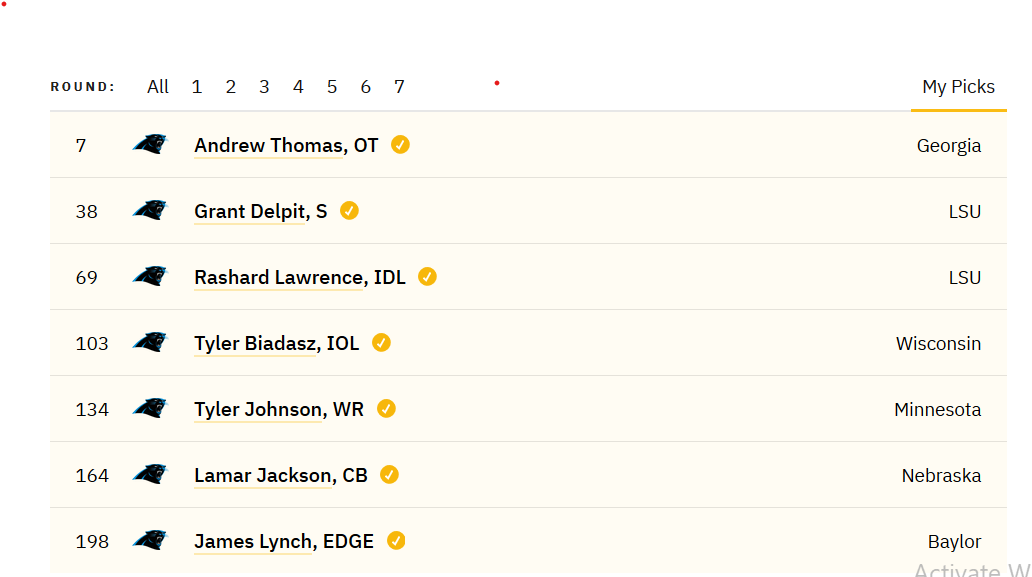The width and height of the screenshot is (1032, 577).
Task: Select round 7 filter
Action: pyautogui.click(x=400, y=87)
